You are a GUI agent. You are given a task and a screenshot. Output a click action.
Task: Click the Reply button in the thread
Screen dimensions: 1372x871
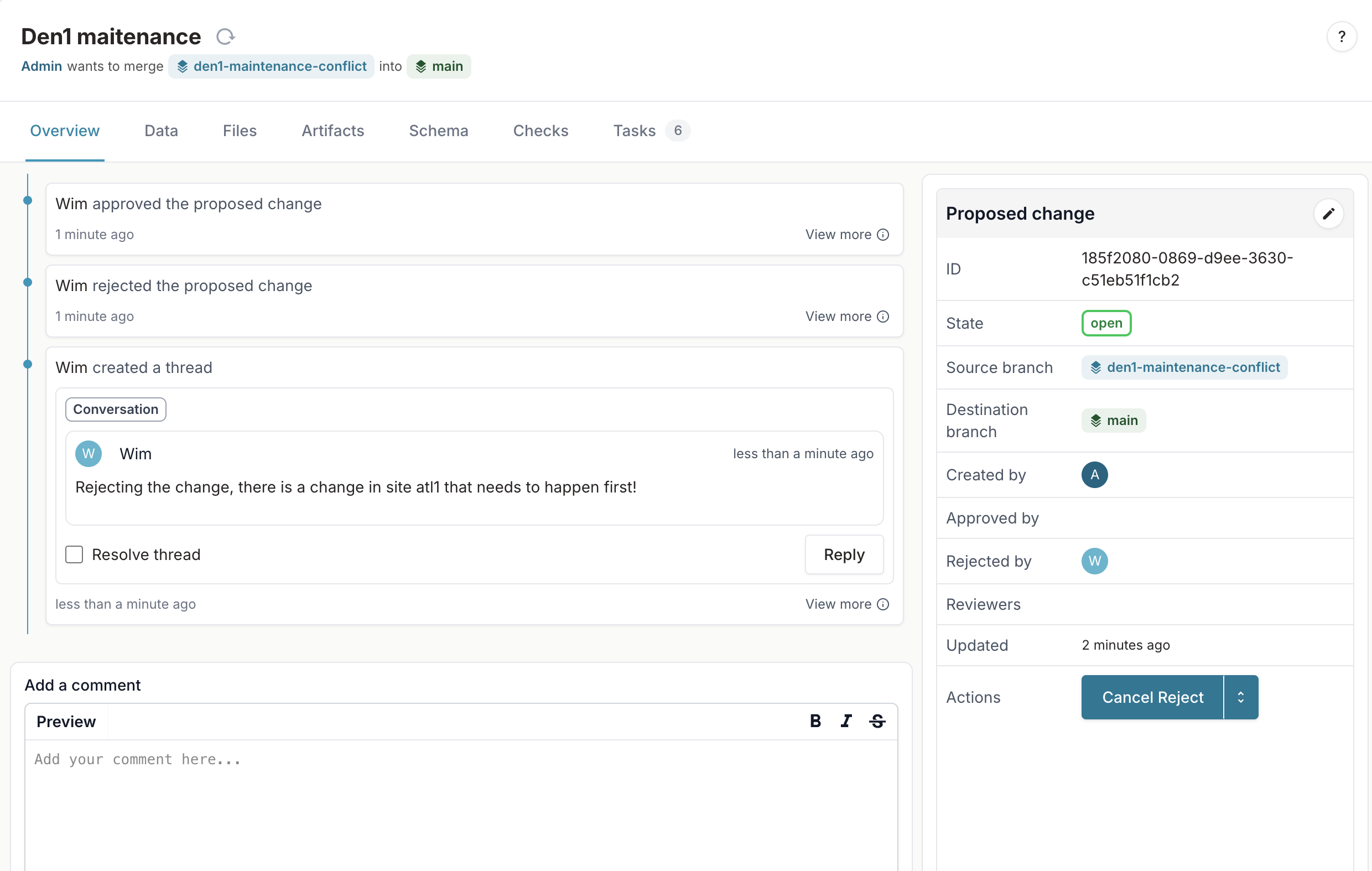click(844, 554)
